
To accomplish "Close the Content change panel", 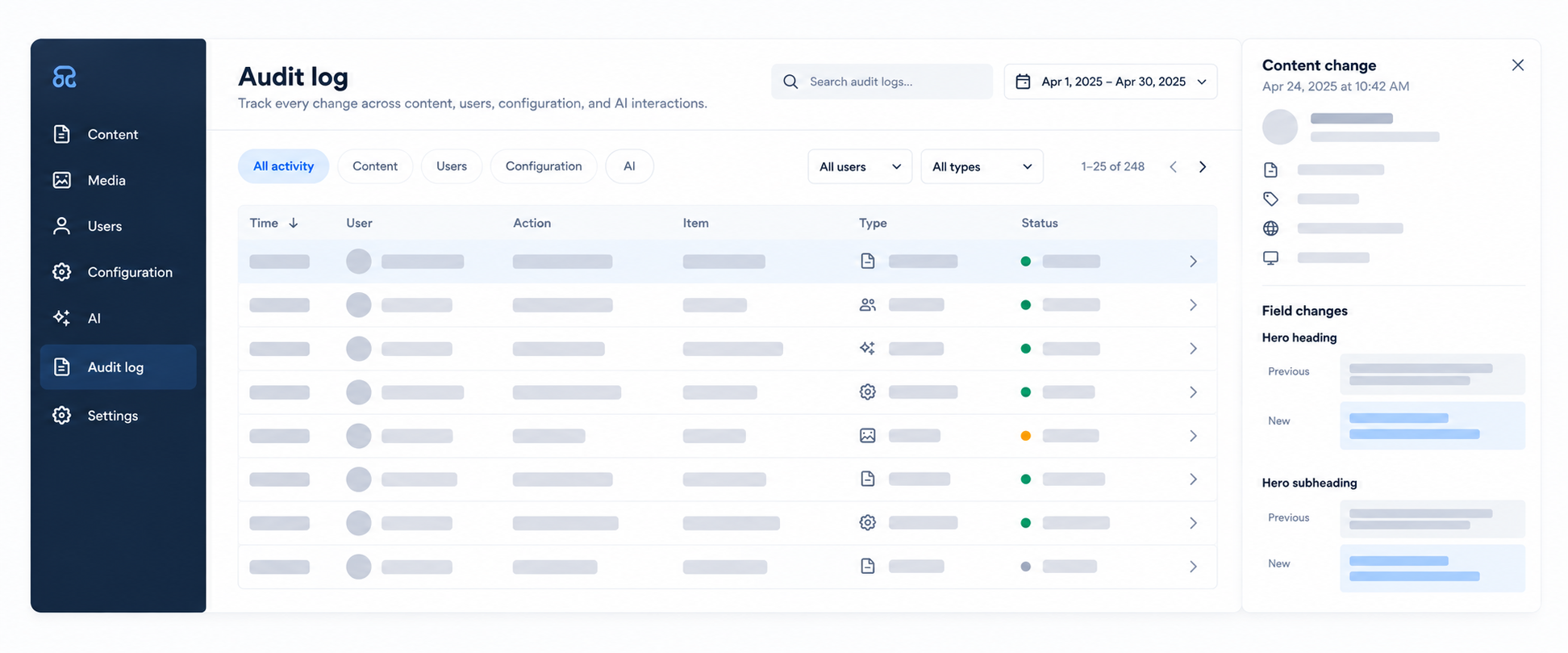I will [1517, 65].
